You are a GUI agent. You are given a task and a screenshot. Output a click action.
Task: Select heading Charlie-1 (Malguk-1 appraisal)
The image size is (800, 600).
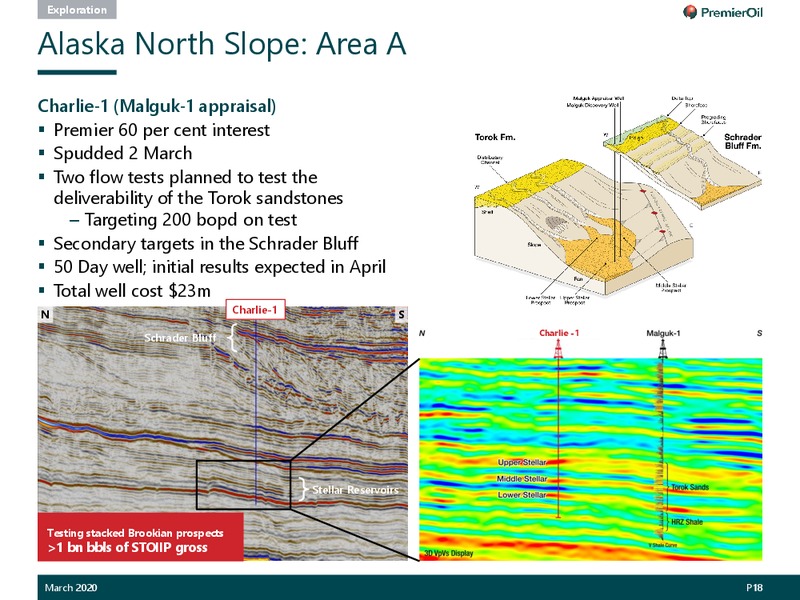[x=157, y=106]
